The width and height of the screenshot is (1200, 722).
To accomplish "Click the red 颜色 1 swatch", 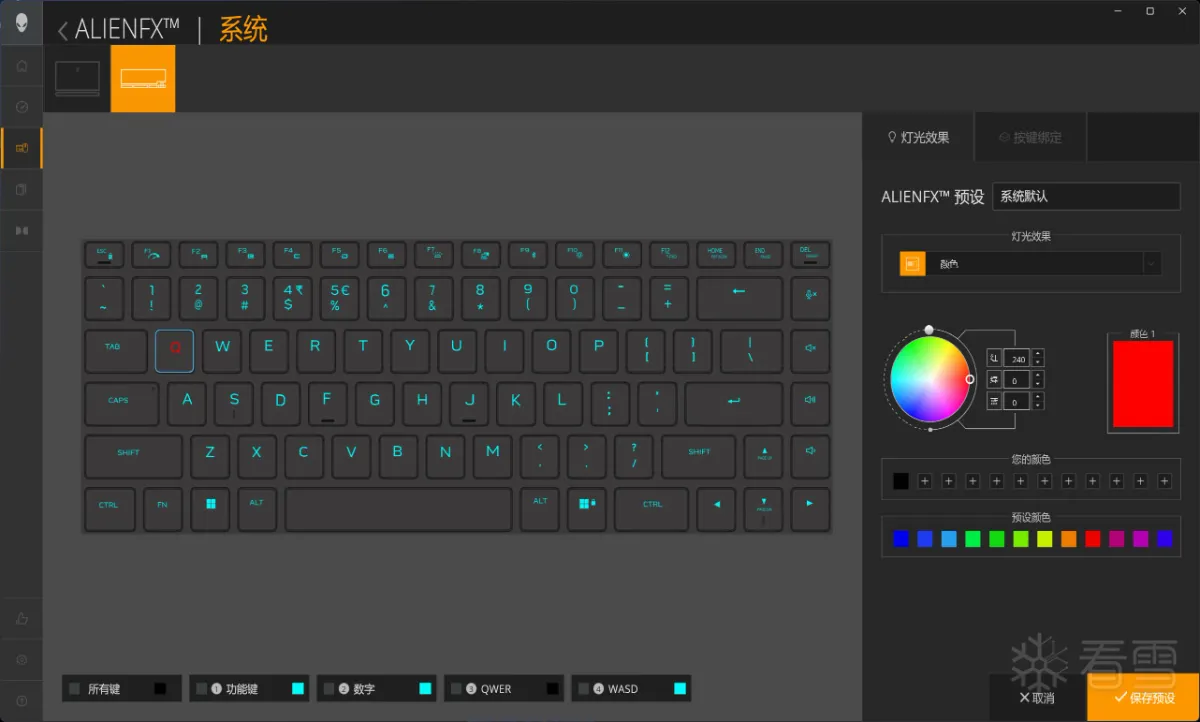I will point(1143,384).
